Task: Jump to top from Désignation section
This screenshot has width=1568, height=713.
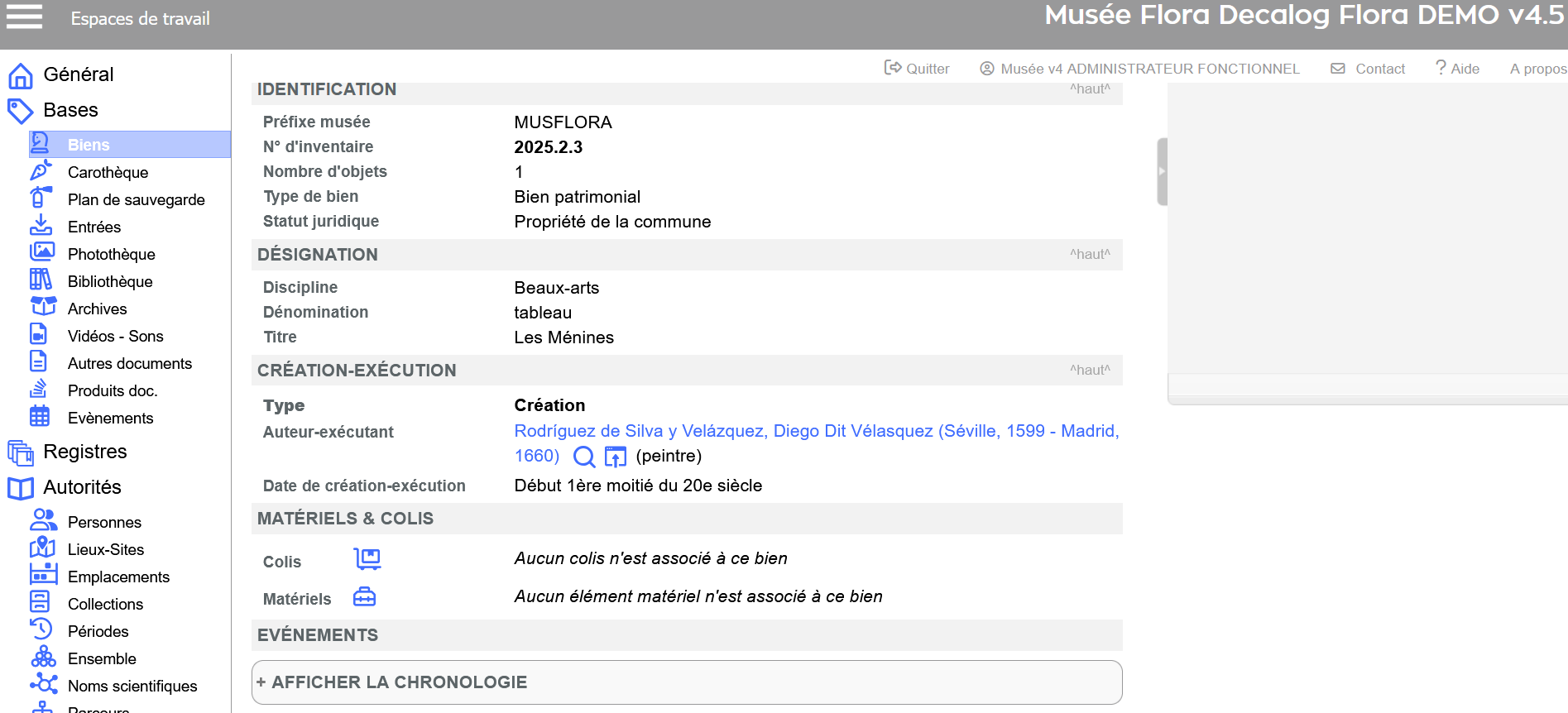Action: point(1090,254)
